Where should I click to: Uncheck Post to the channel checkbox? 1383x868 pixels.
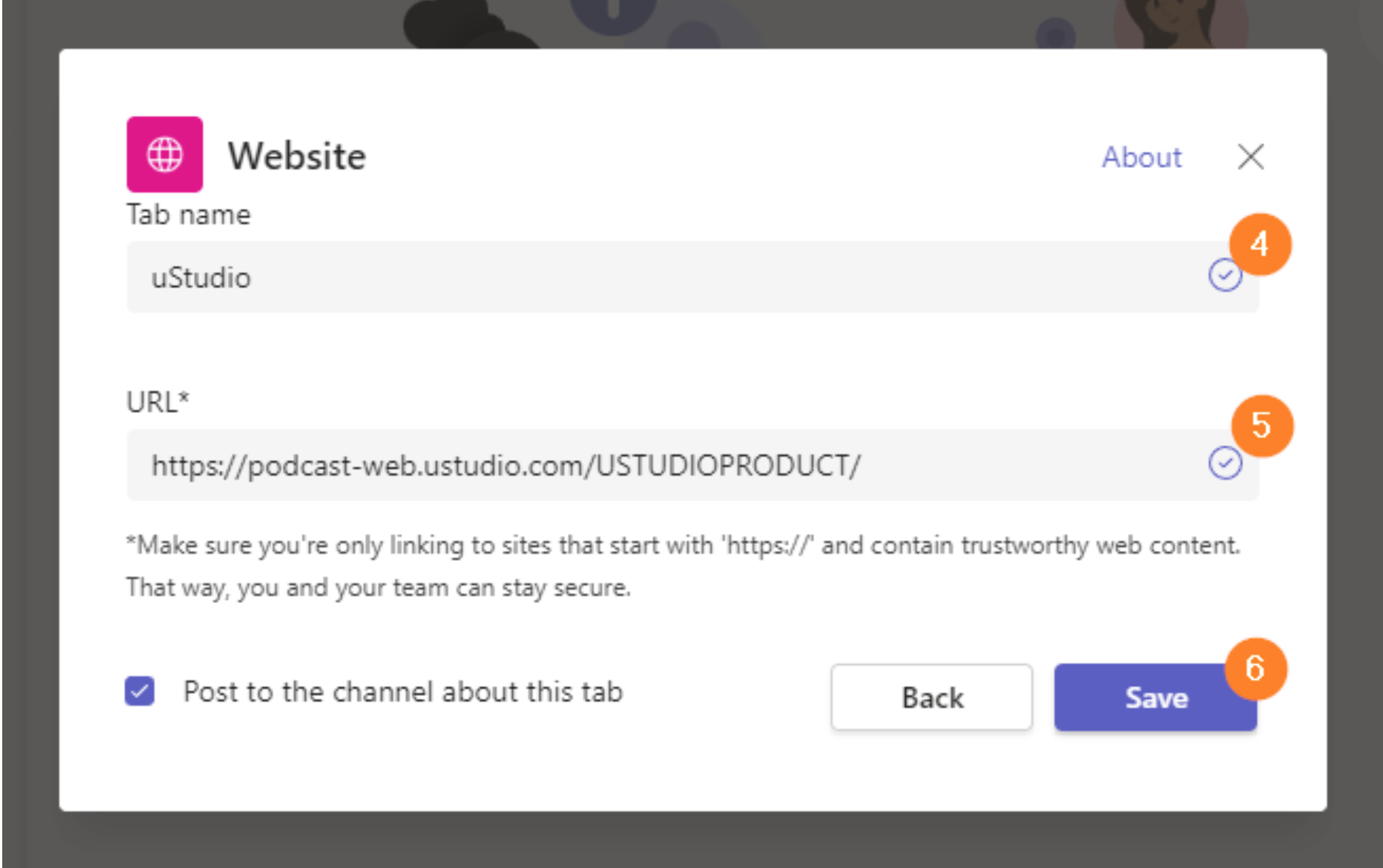click(x=140, y=691)
